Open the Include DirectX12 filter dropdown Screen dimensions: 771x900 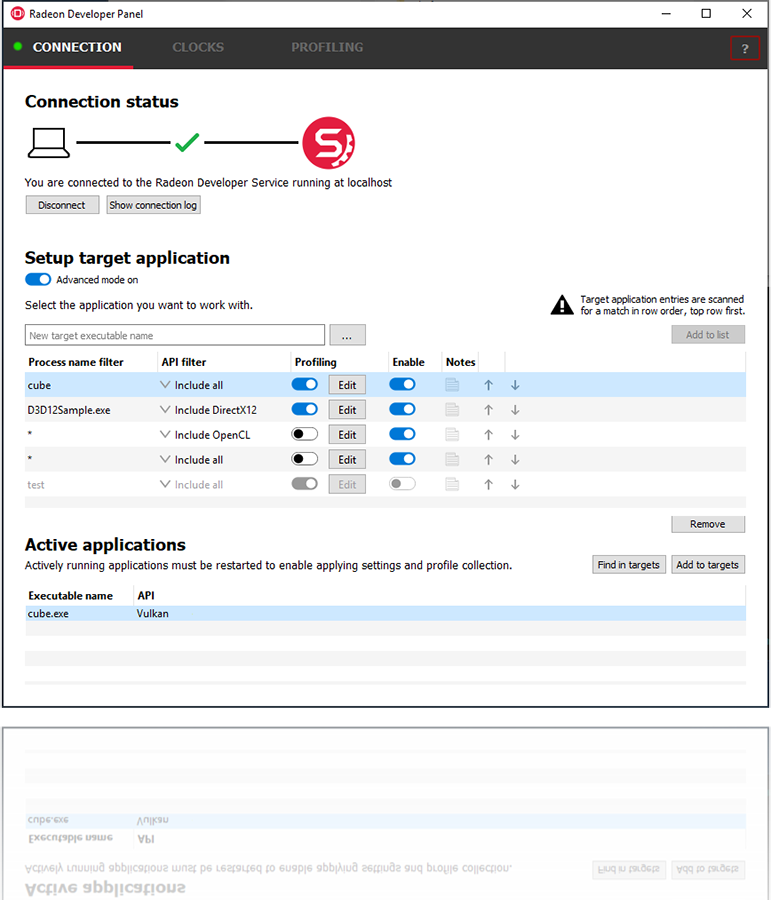(165, 409)
